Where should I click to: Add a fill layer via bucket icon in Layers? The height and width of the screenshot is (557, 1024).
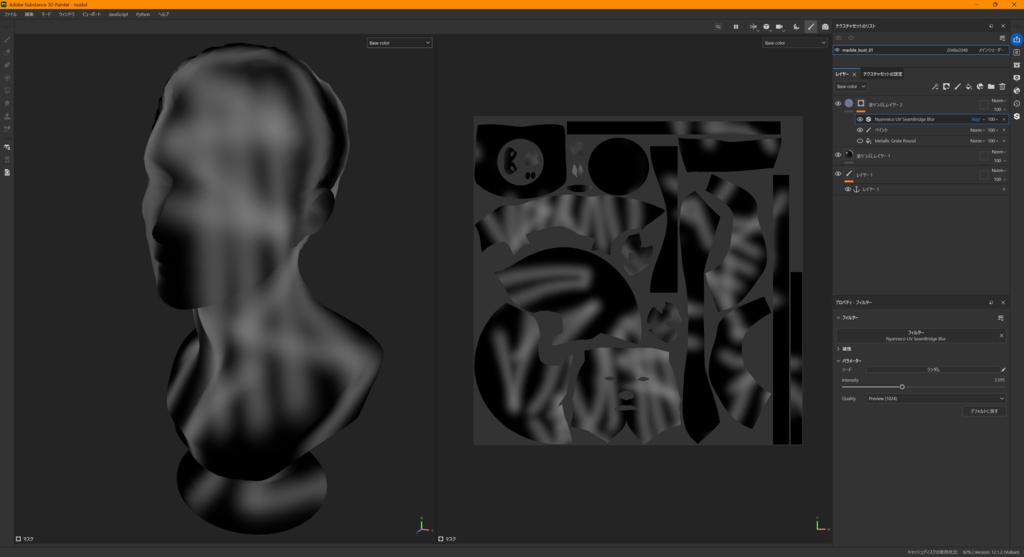coord(968,86)
